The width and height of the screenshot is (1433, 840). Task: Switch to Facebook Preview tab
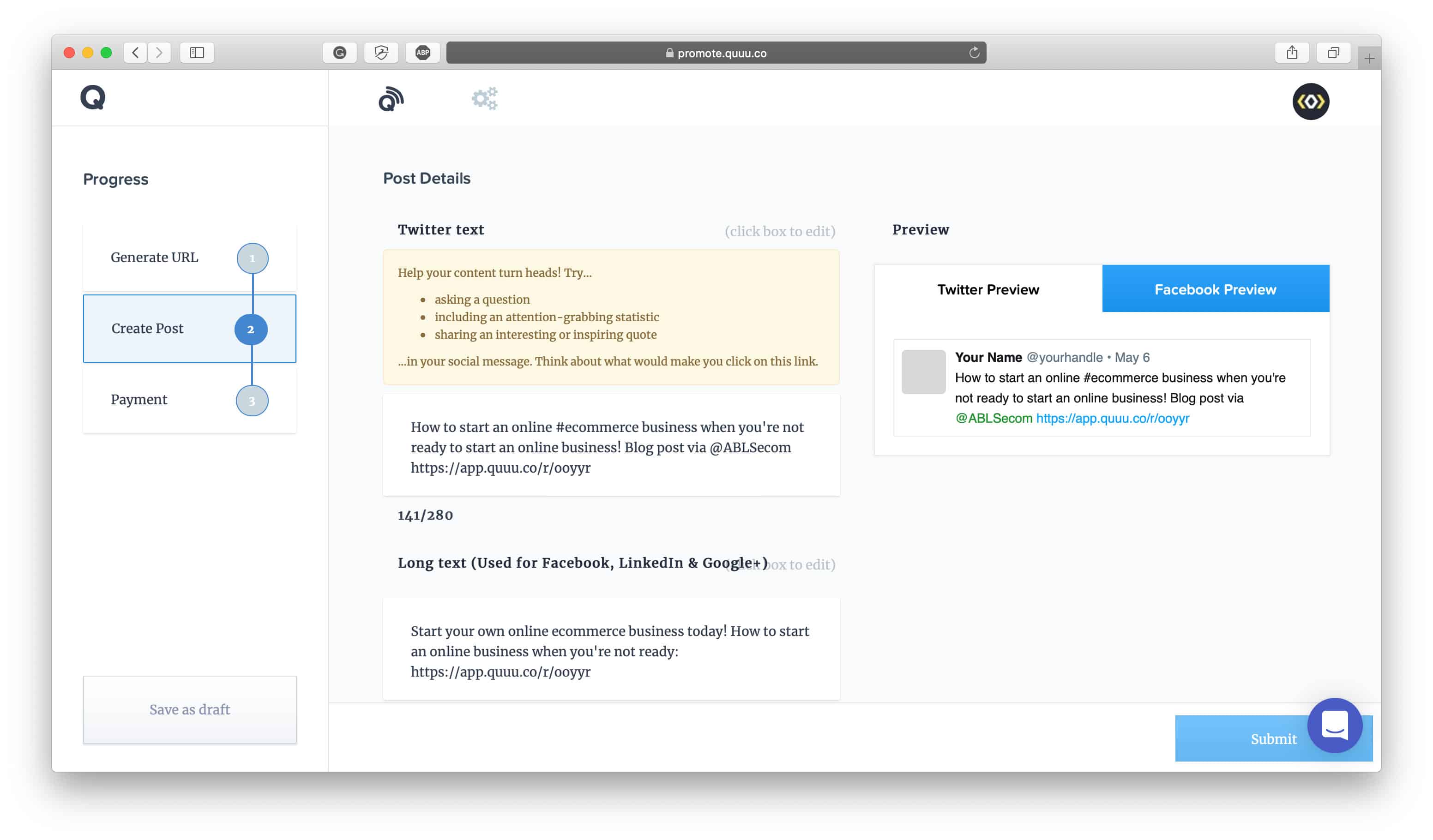coord(1215,289)
